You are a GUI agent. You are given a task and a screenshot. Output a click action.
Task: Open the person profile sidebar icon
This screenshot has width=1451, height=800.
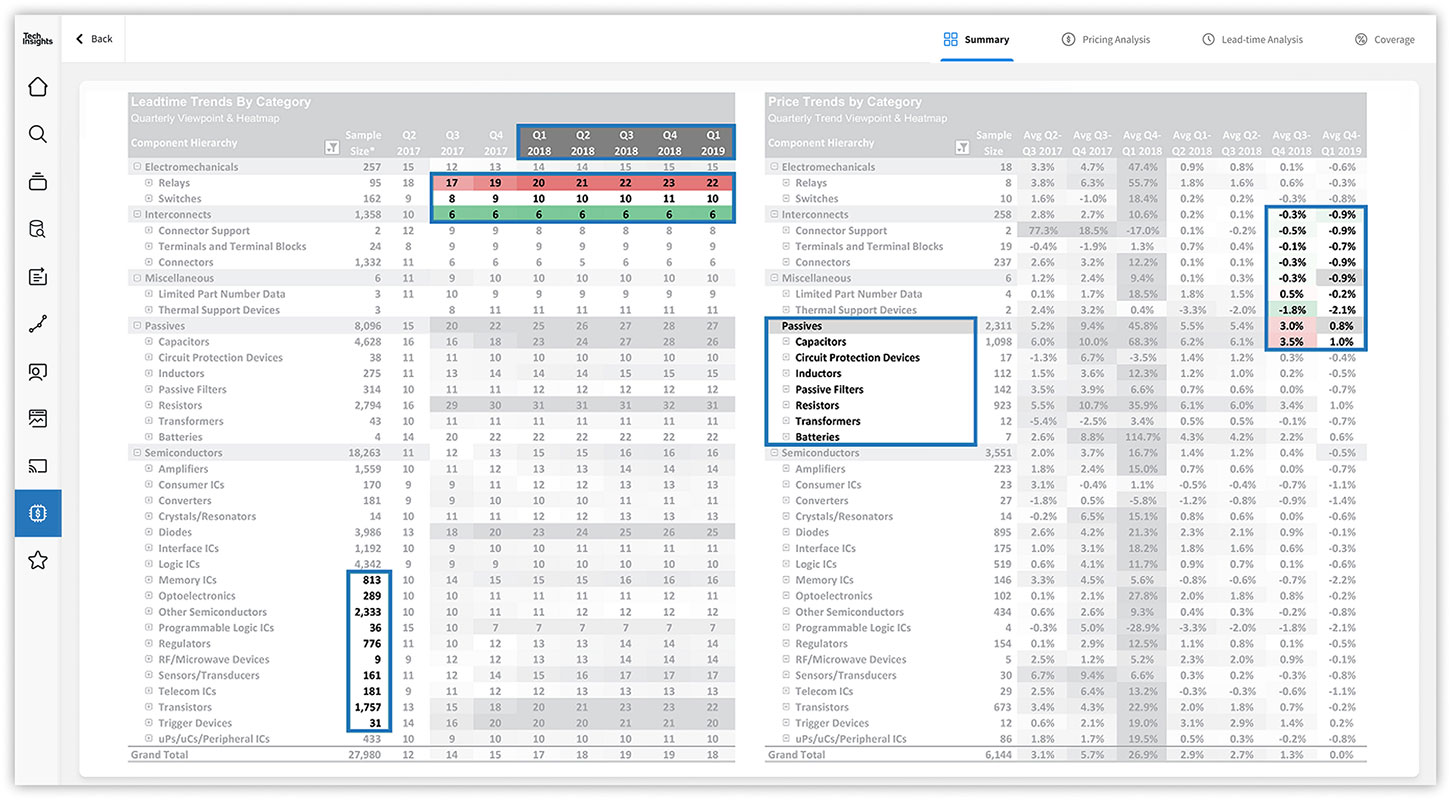tap(38, 372)
